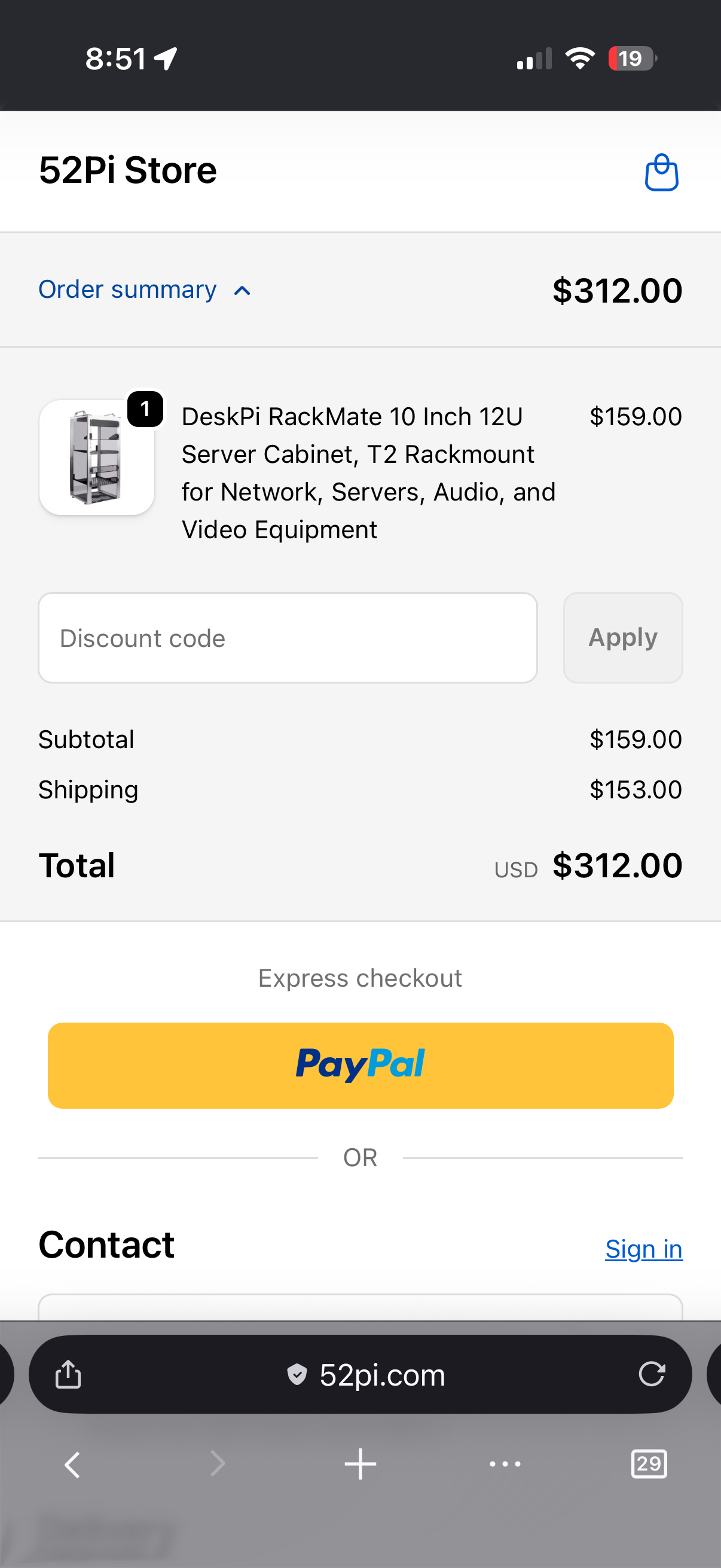Reload the page with refresh icon
Viewport: 721px width, 1568px height.
click(651, 1374)
